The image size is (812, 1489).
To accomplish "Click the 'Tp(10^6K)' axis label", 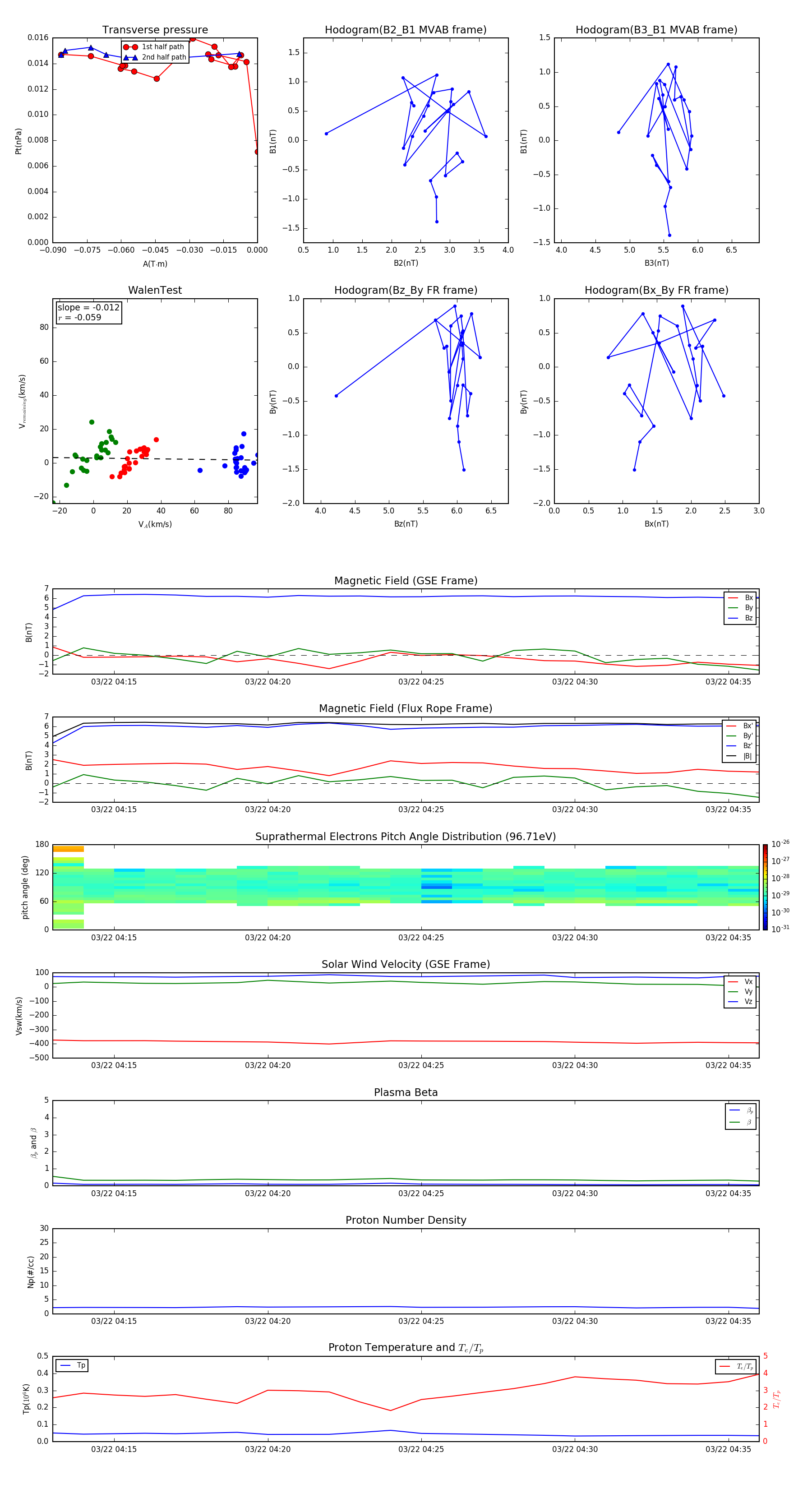I will [x=26, y=1399].
